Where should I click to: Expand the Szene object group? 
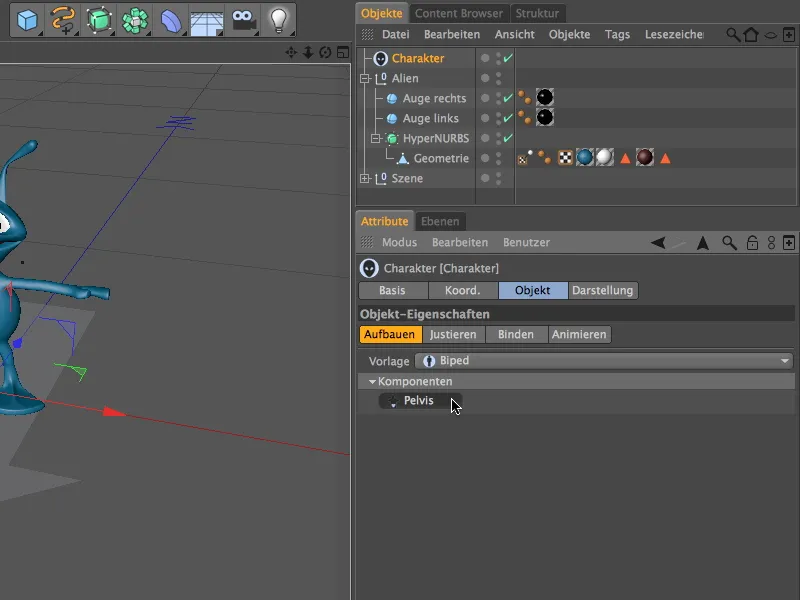[x=365, y=179]
